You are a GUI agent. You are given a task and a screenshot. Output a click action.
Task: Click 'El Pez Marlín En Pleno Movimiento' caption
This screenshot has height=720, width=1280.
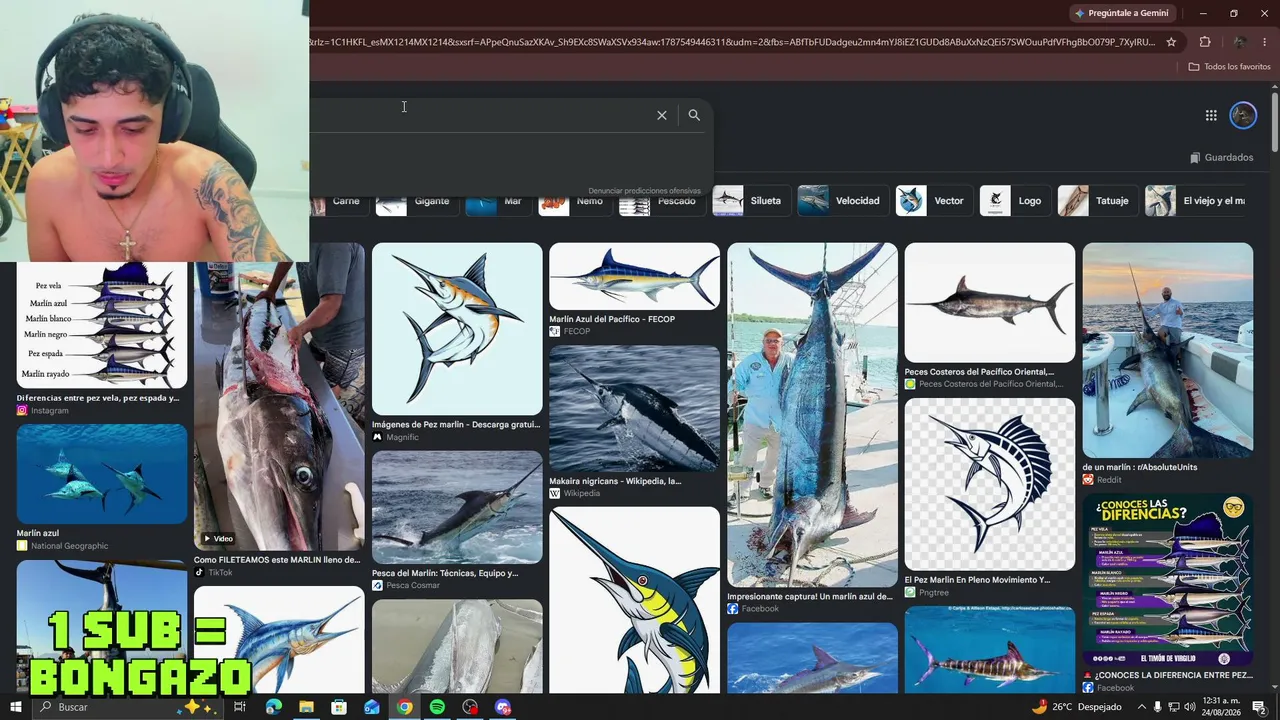[x=978, y=580]
